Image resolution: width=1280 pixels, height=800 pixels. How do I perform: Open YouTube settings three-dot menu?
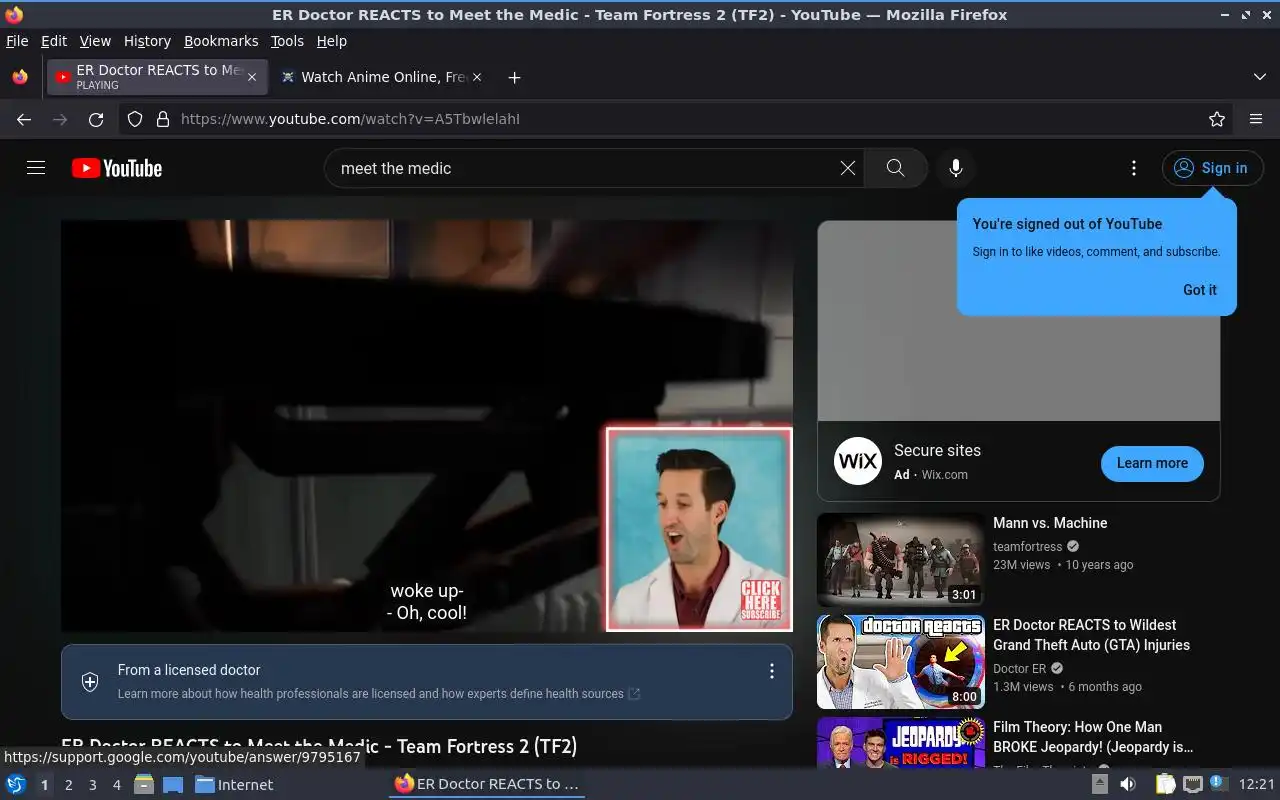point(1133,168)
